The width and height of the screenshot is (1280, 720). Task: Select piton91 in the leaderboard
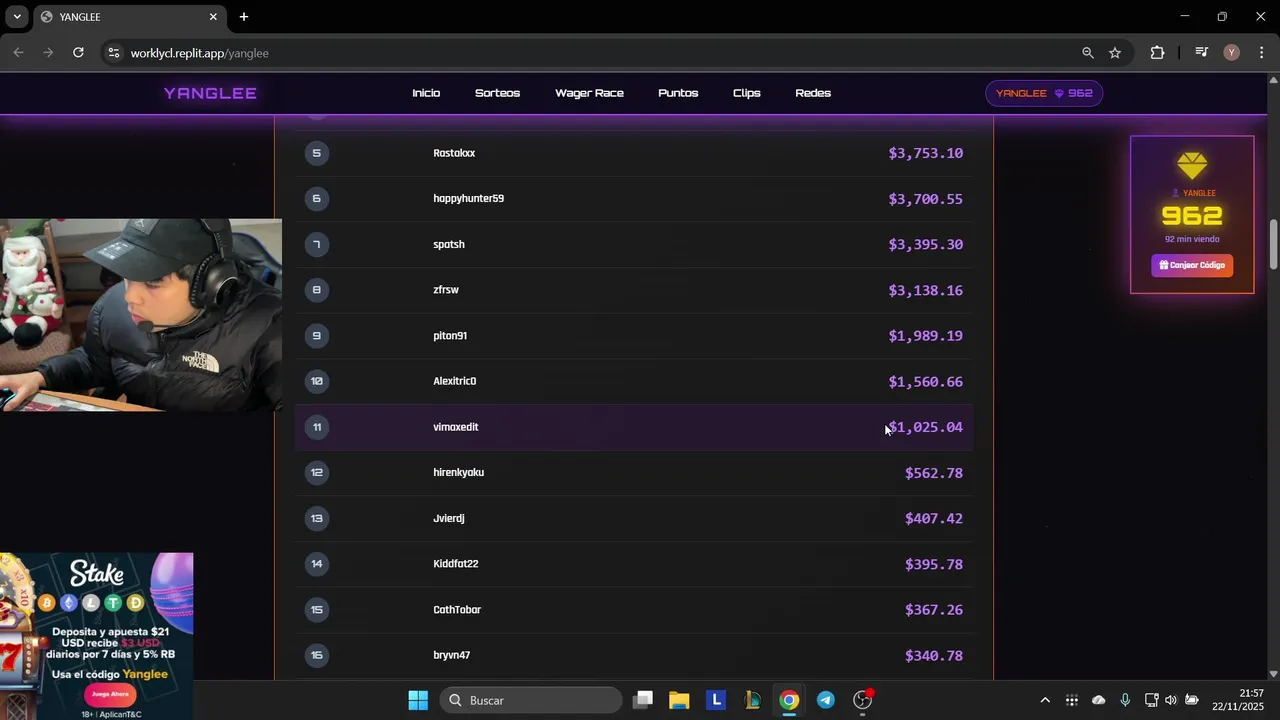pyautogui.click(x=450, y=336)
